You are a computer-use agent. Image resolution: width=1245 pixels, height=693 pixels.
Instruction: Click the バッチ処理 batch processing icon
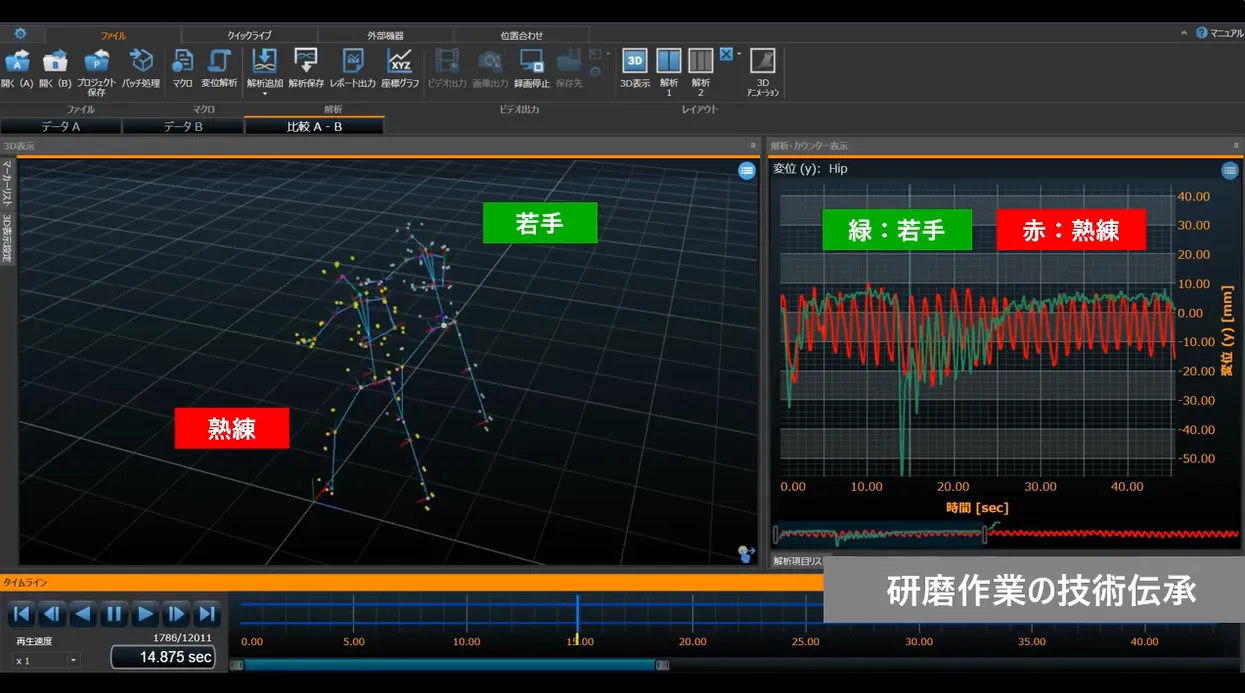(141, 62)
